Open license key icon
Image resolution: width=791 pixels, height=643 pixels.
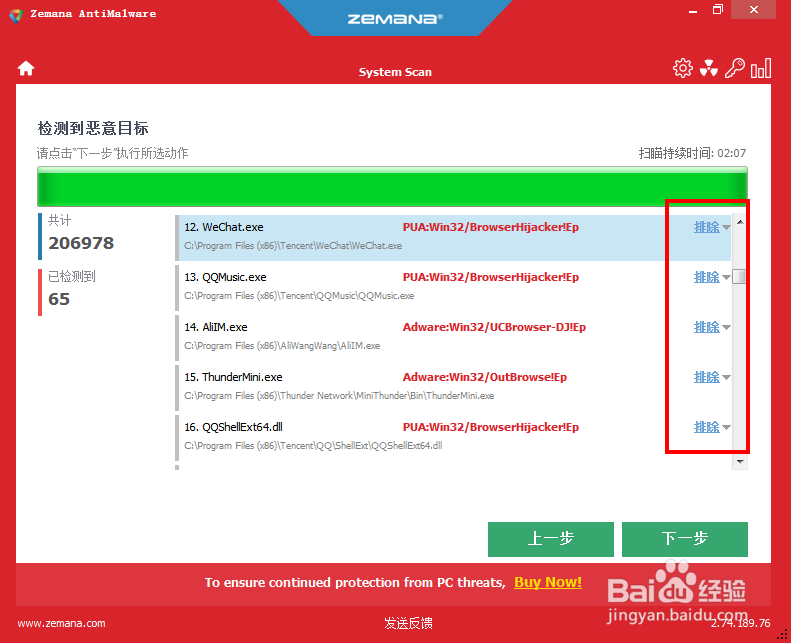point(734,68)
